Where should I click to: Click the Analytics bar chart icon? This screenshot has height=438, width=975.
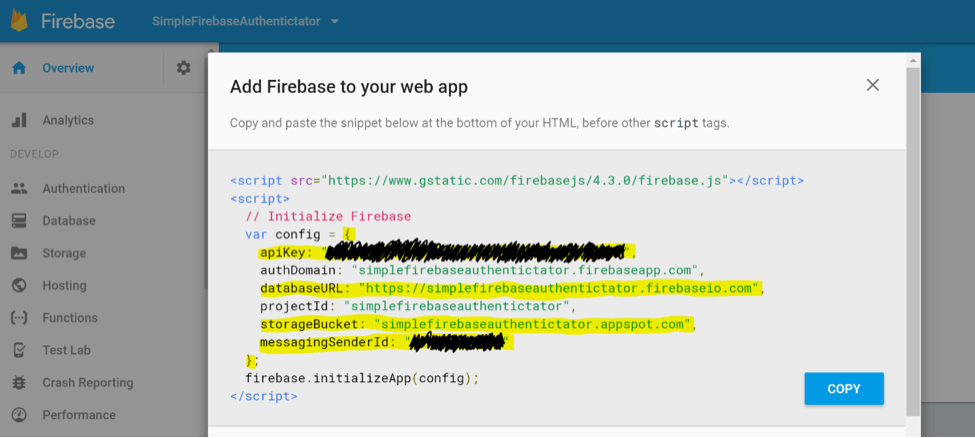pos(19,120)
